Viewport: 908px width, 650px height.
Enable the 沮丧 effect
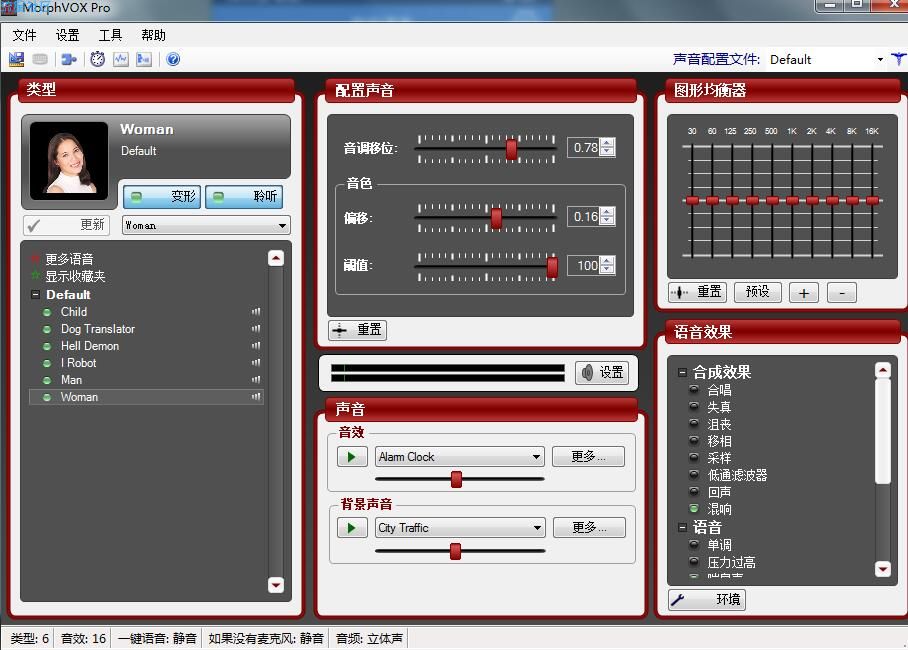coord(694,423)
